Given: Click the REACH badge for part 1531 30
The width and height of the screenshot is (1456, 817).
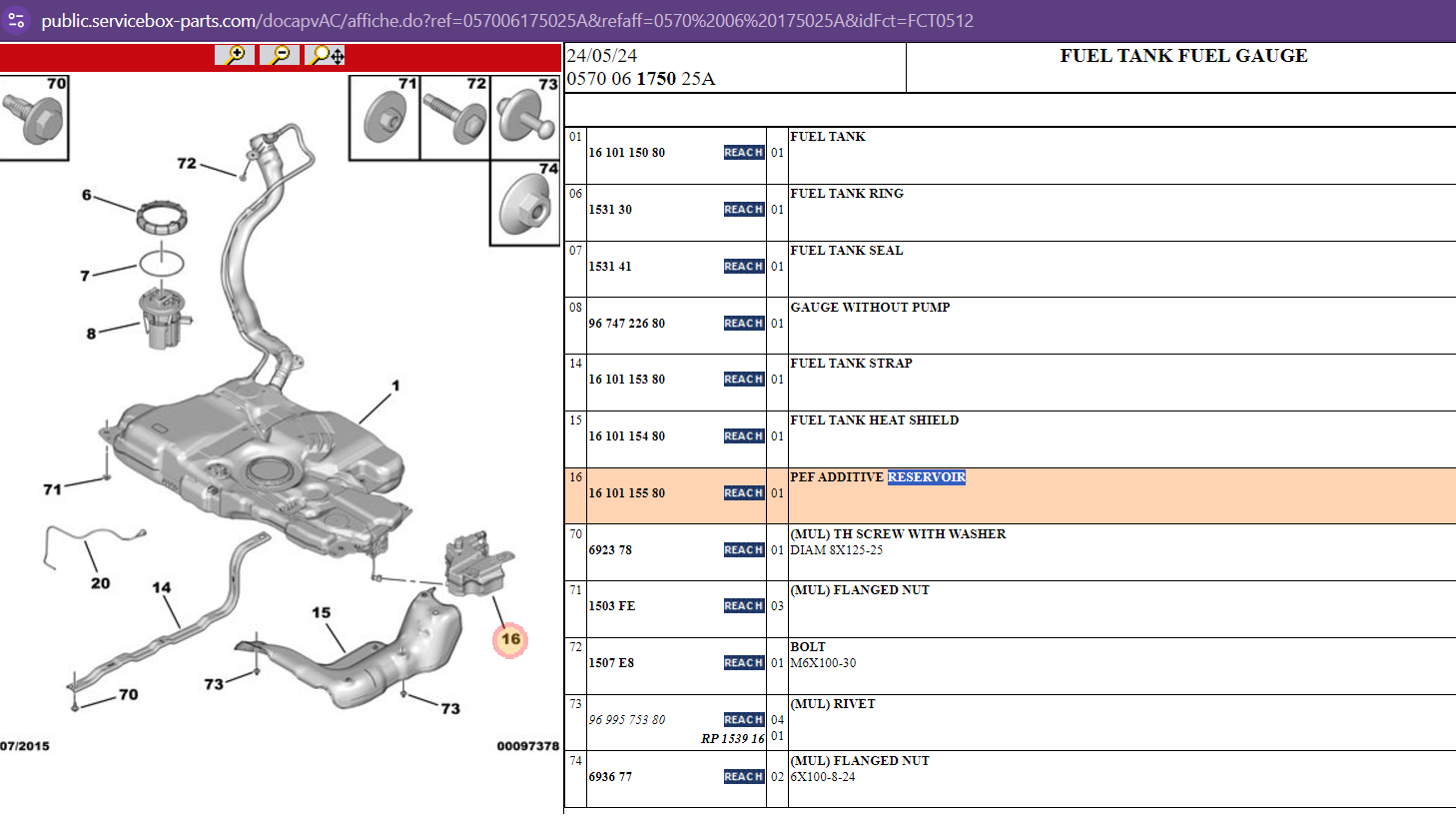Looking at the screenshot, I should pyautogui.click(x=744, y=210).
